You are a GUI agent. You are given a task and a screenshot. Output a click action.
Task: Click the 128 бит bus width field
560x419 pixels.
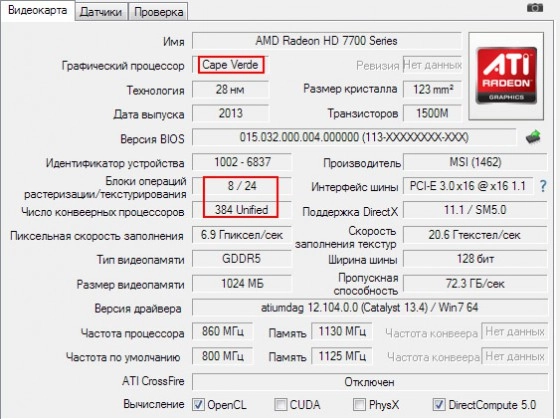475,259
